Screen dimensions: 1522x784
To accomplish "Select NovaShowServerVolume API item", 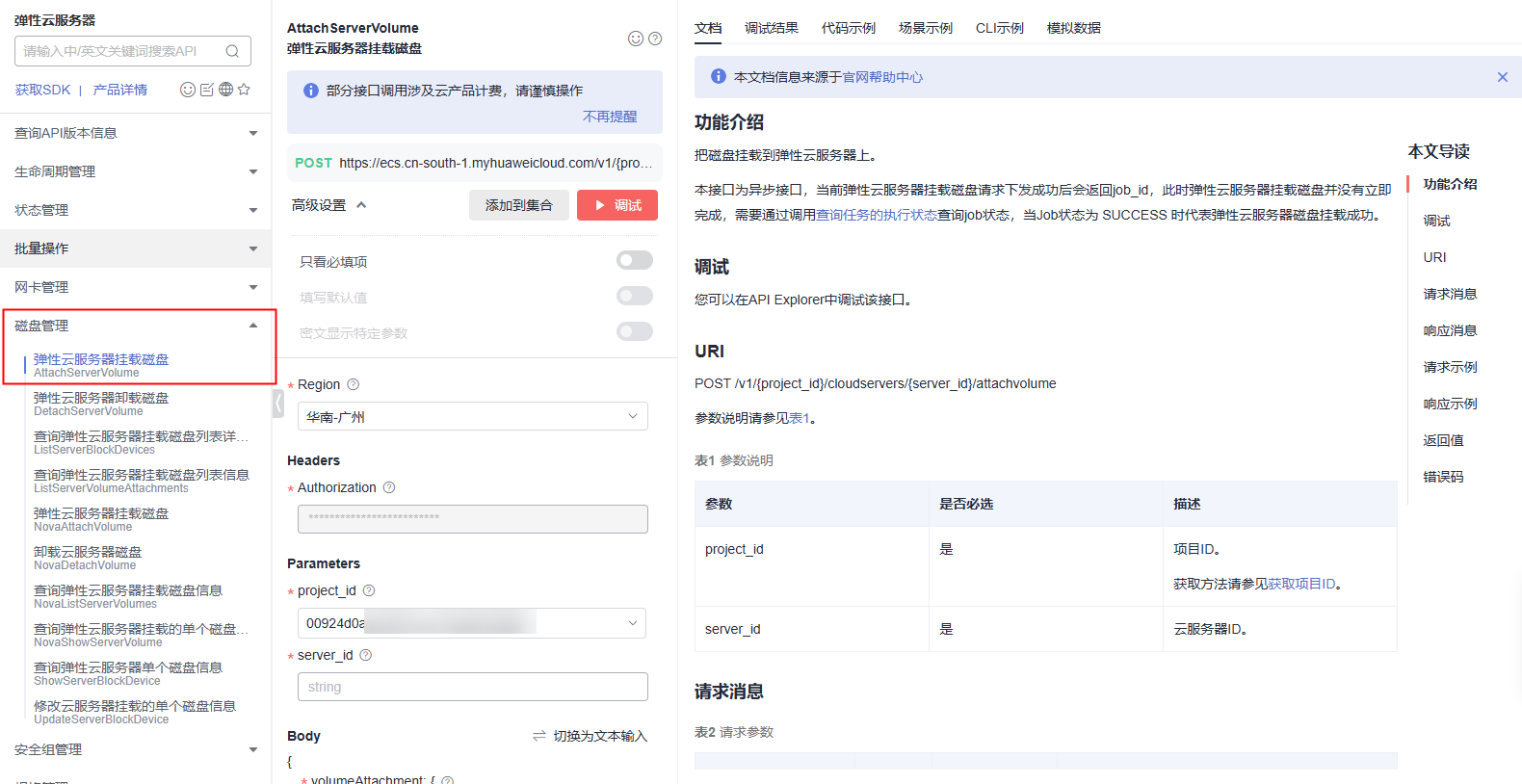I will (x=142, y=635).
